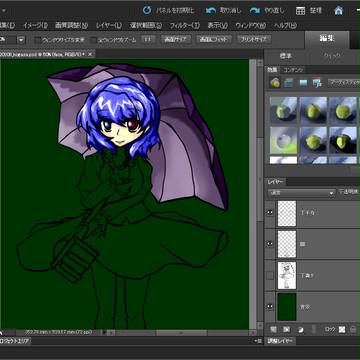The image size is (360, 360).
Task: Select the second transparent layer thumbnail
Action: [x=287, y=244]
